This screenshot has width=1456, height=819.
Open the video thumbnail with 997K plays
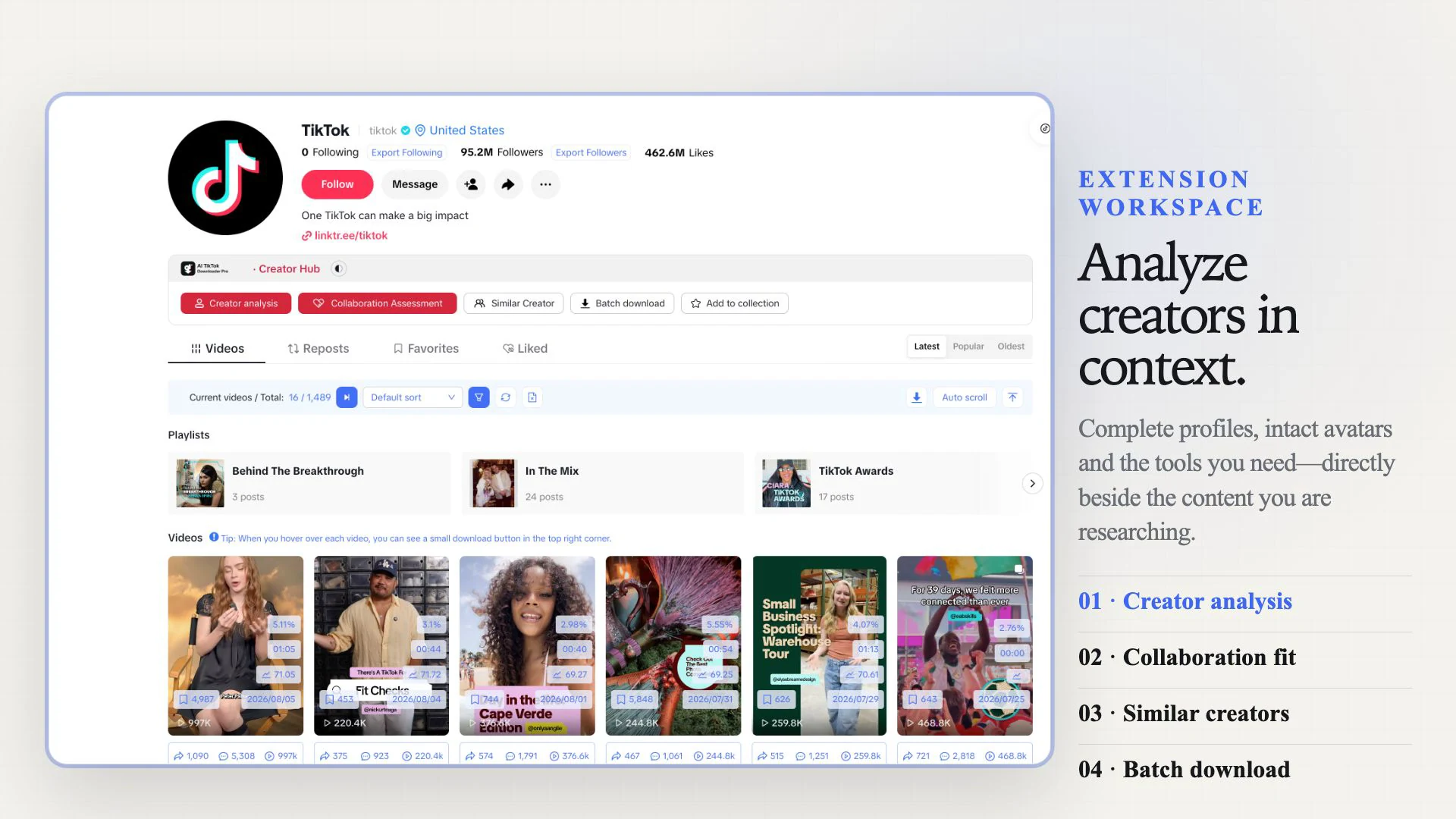236,646
